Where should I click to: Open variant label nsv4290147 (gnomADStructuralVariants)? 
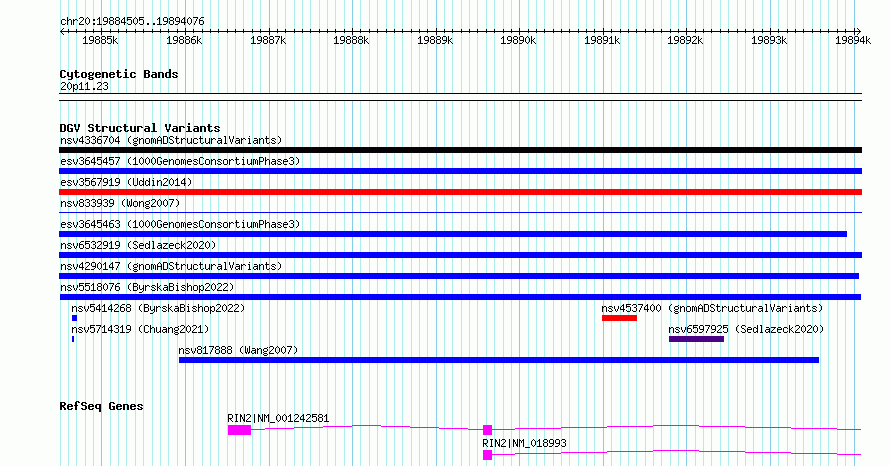(x=171, y=266)
